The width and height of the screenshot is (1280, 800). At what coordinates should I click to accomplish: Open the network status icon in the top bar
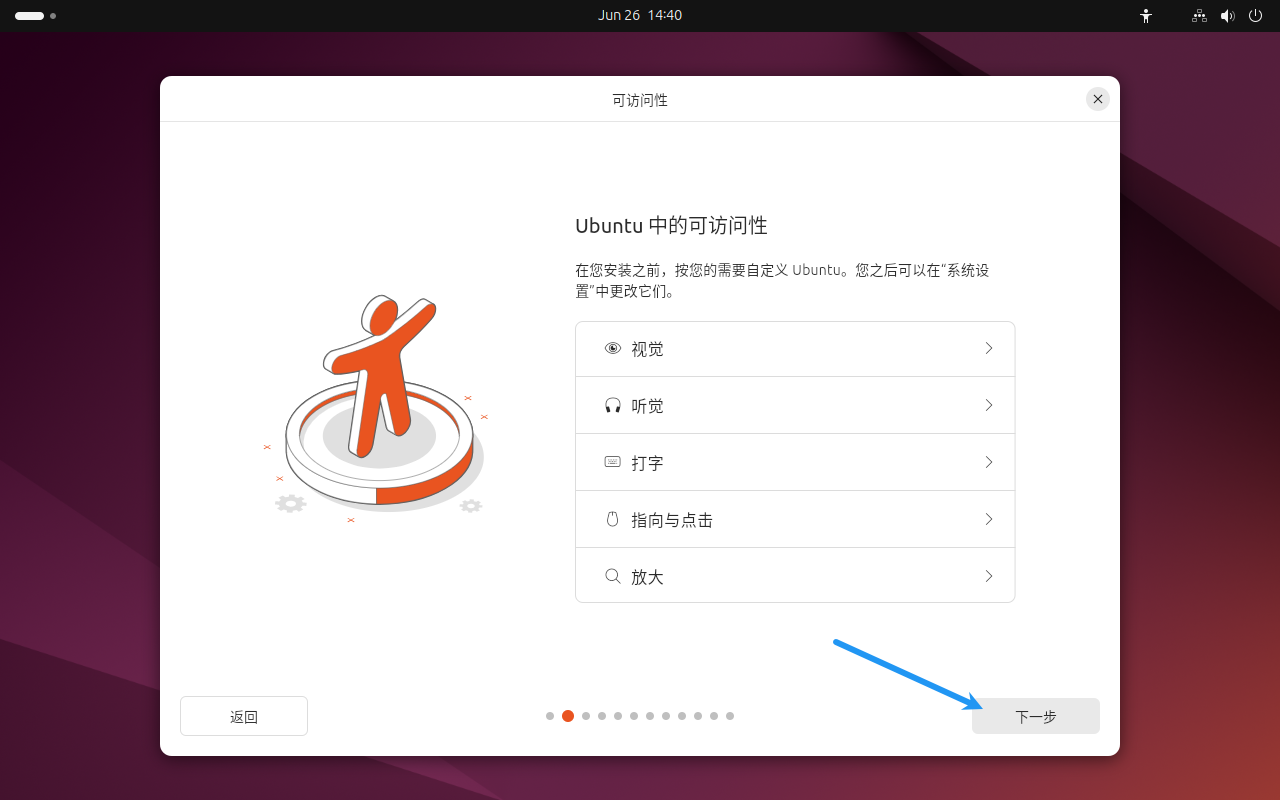coord(1200,16)
